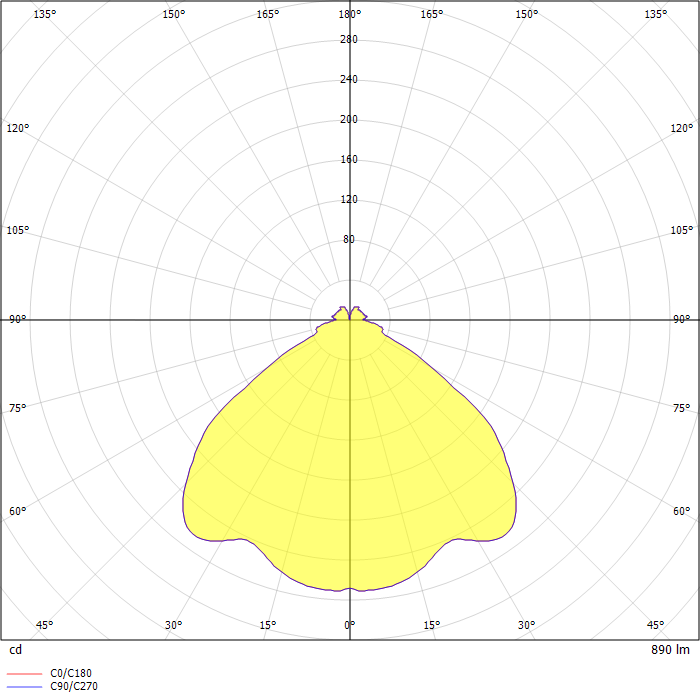Screen dimensions: 700x700
Task: Click the 890 lm luminous flux value
Action: click(670, 650)
